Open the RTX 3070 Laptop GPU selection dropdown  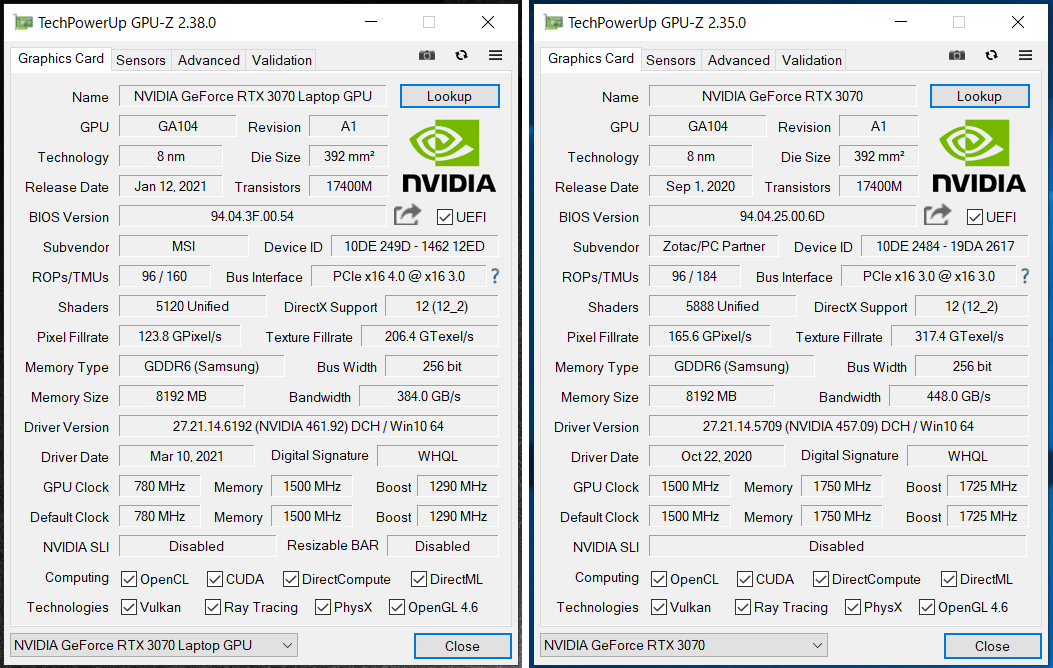point(154,645)
